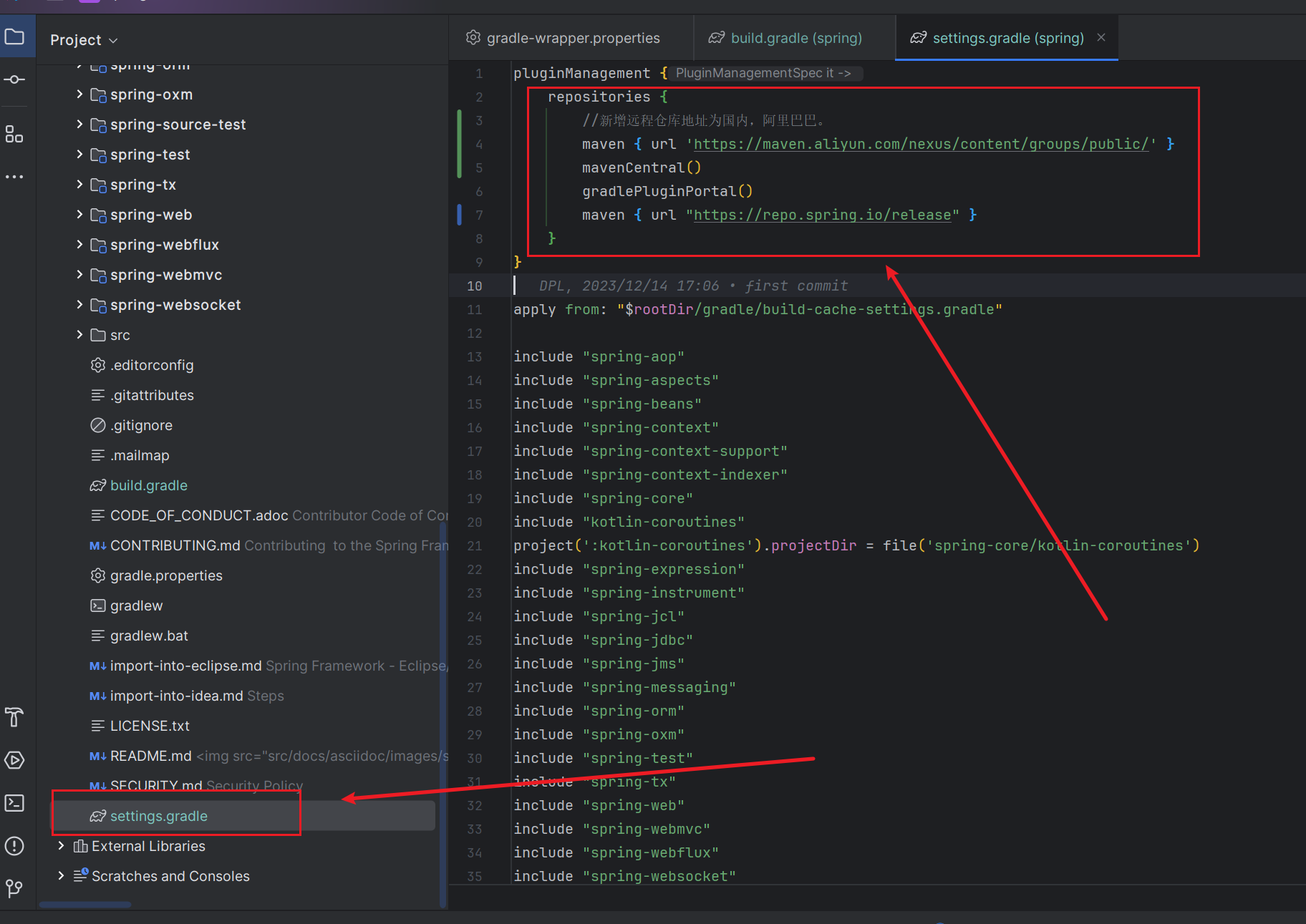Image resolution: width=1306 pixels, height=924 pixels.
Task: Click ignore icon beside .gitignore
Action: coord(98,425)
